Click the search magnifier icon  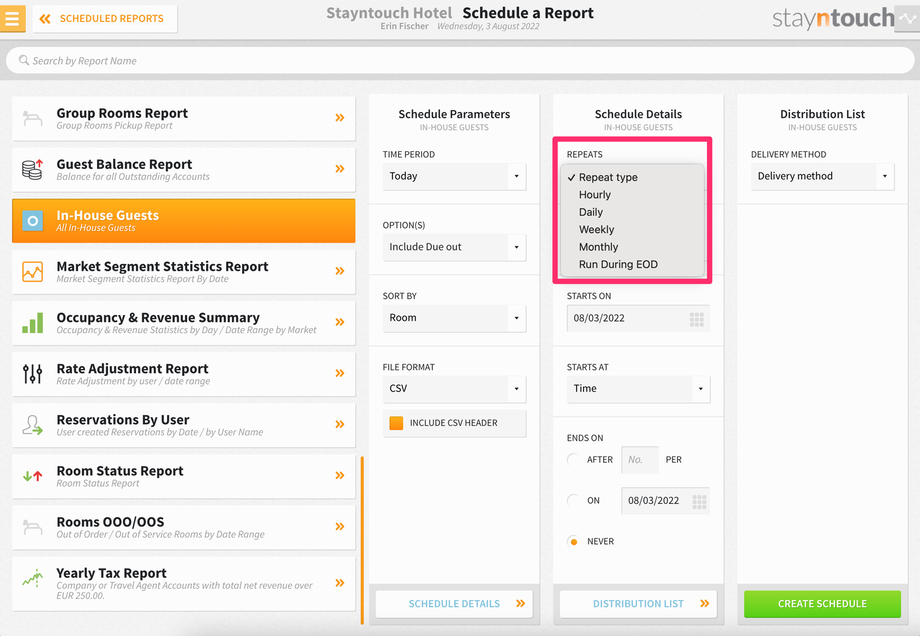tap(23, 60)
